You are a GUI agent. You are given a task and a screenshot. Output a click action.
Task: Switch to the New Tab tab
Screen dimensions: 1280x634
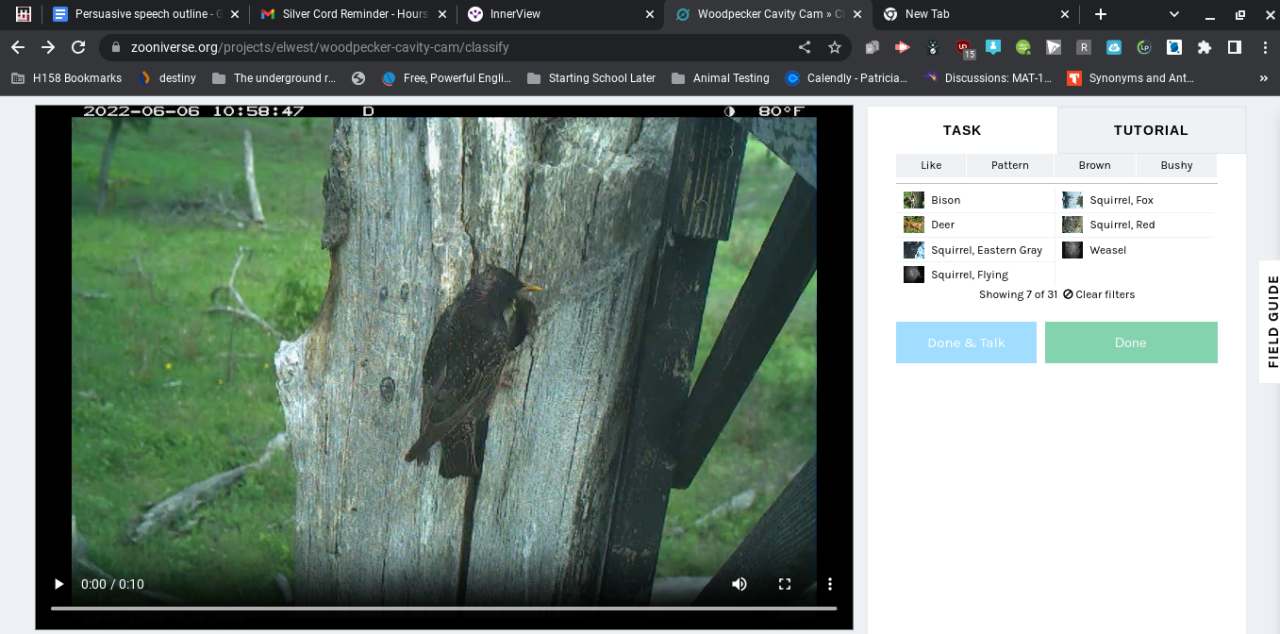tap(975, 14)
